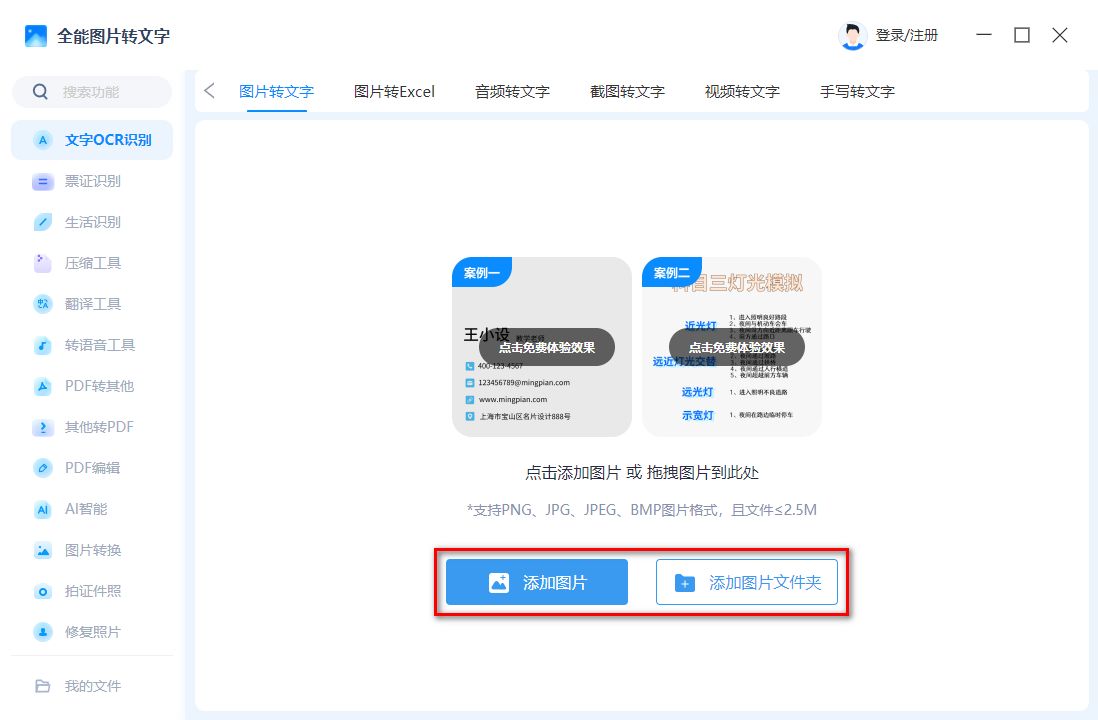This screenshot has height=720, width=1098.
Task: Click the AI智能 sidebar icon
Action: click(x=43, y=509)
